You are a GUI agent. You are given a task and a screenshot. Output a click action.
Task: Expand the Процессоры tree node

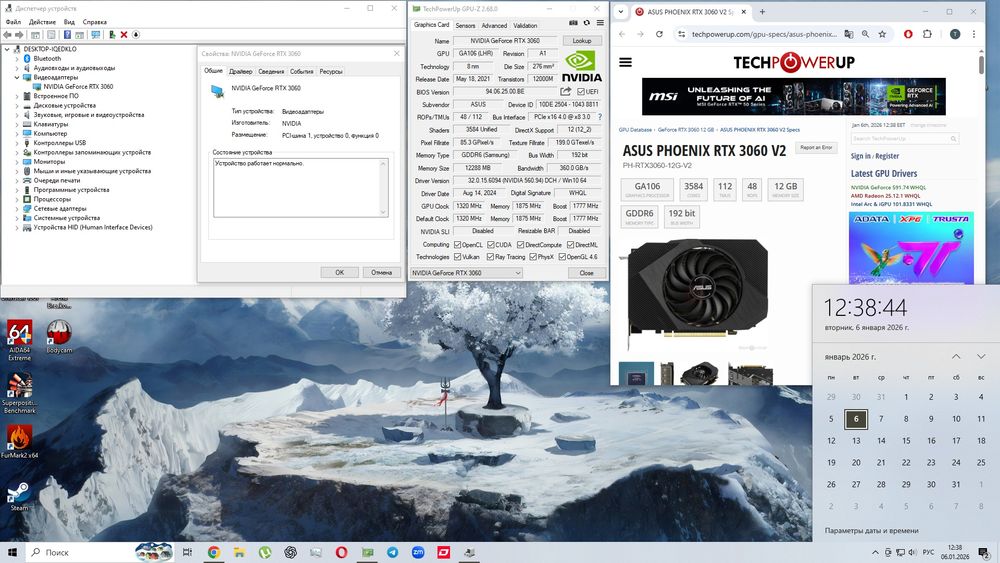[17, 199]
